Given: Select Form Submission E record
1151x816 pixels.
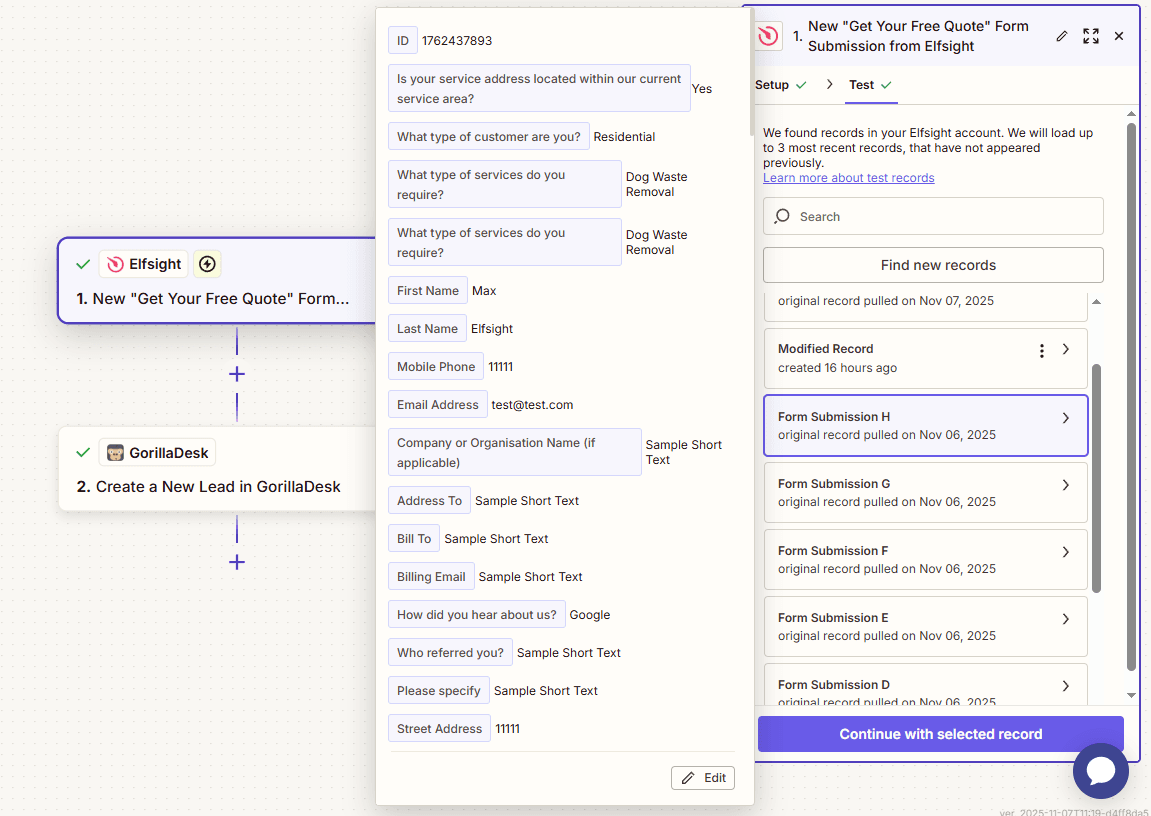Looking at the screenshot, I should (926, 627).
